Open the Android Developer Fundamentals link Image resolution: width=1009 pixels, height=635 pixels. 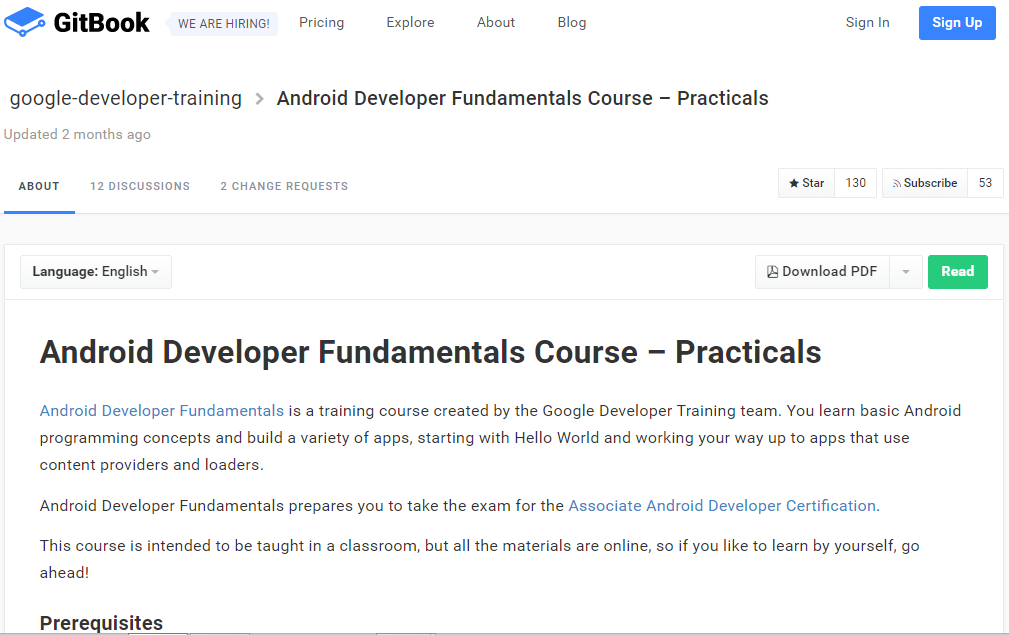pyautogui.click(x=161, y=410)
